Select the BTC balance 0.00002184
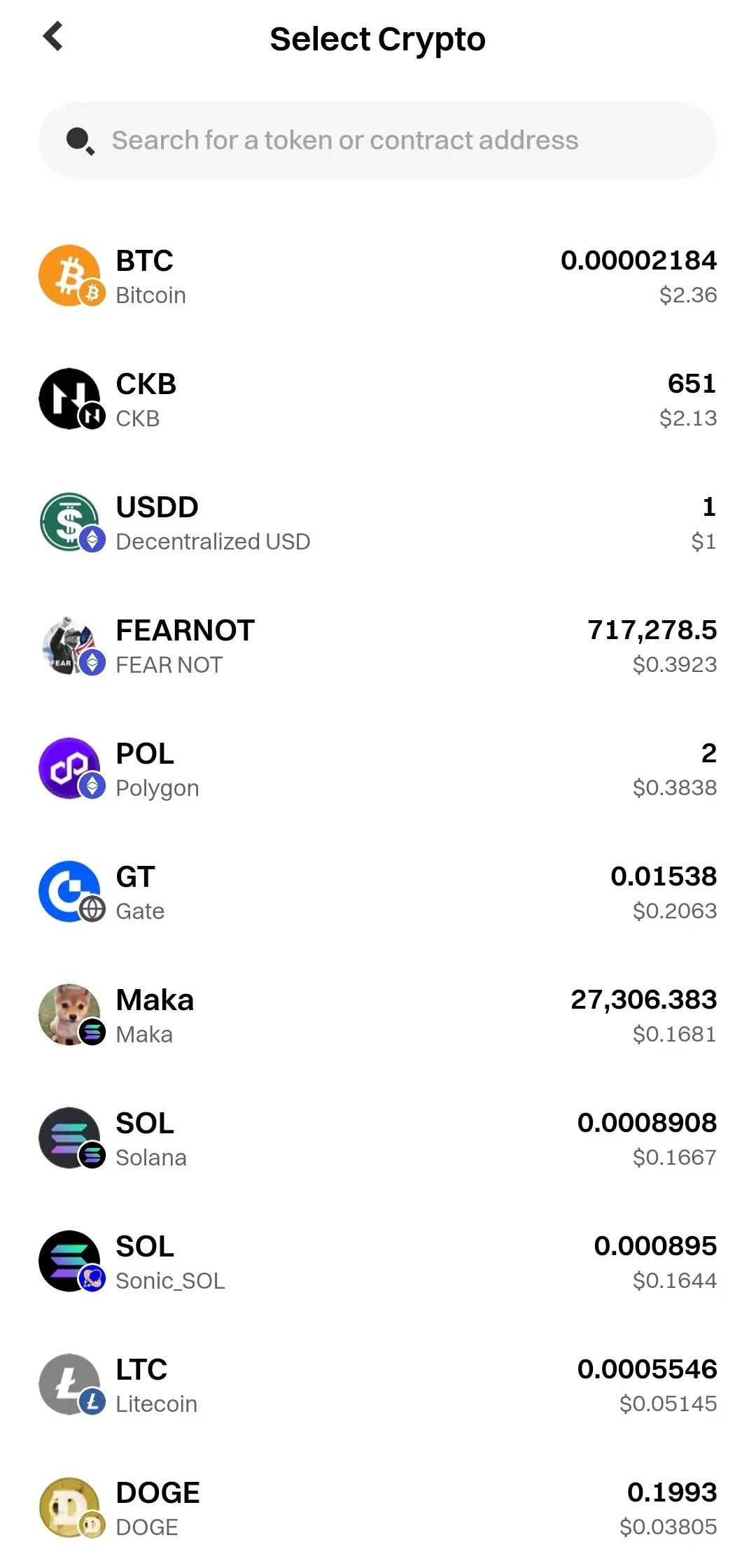Image resolution: width=756 pixels, height=1568 pixels. click(638, 261)
